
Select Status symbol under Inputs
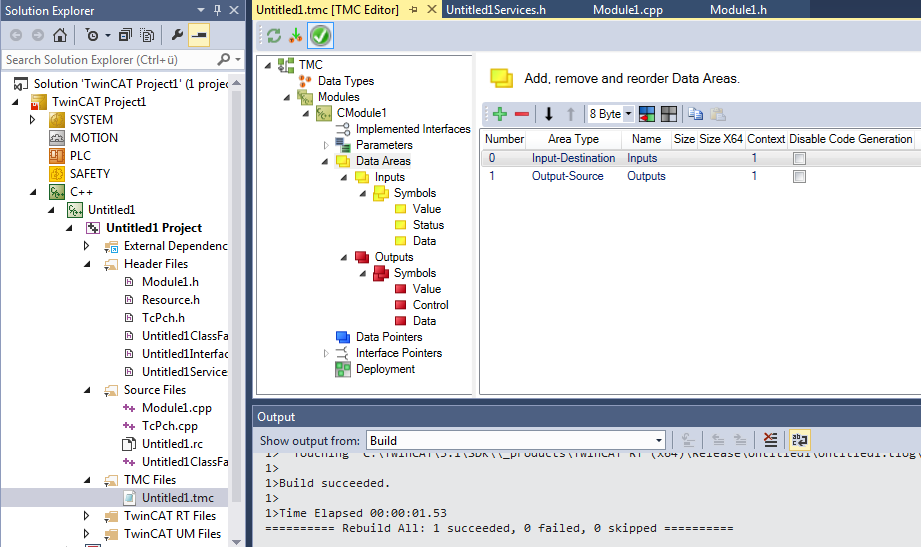(428, 225)
